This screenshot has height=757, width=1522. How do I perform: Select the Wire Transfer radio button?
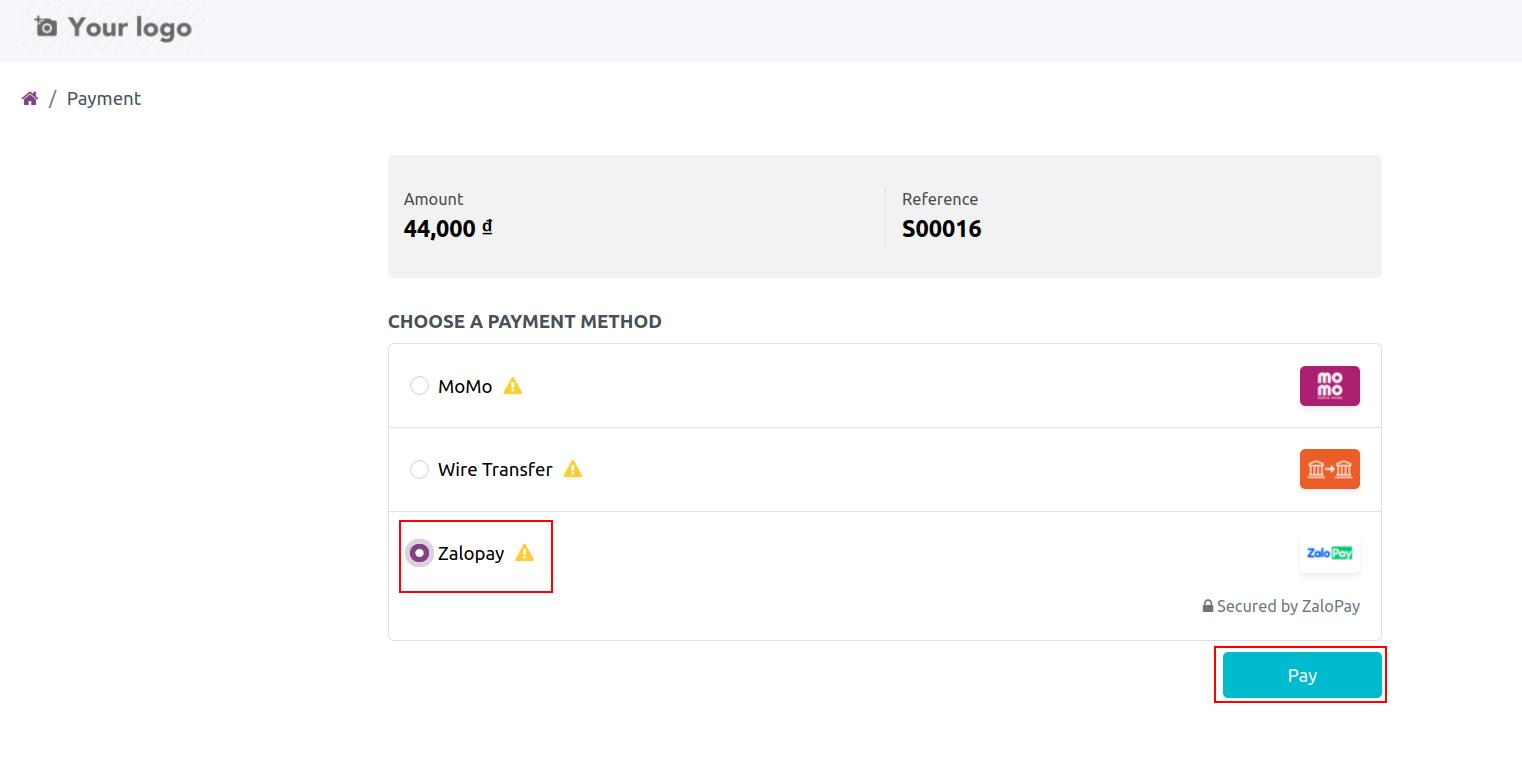(x=420, y=469)
